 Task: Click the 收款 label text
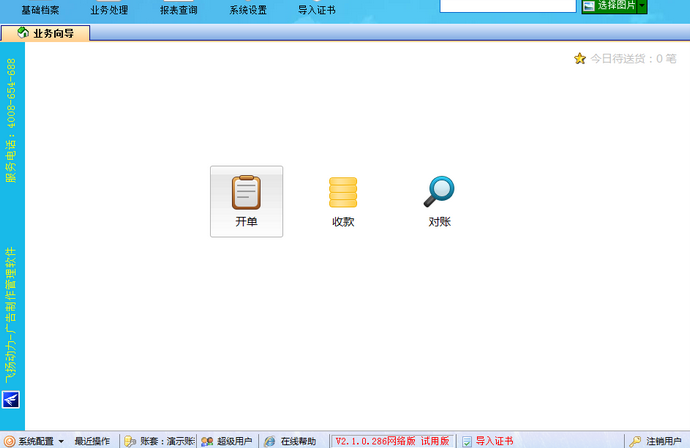[343, 221]
